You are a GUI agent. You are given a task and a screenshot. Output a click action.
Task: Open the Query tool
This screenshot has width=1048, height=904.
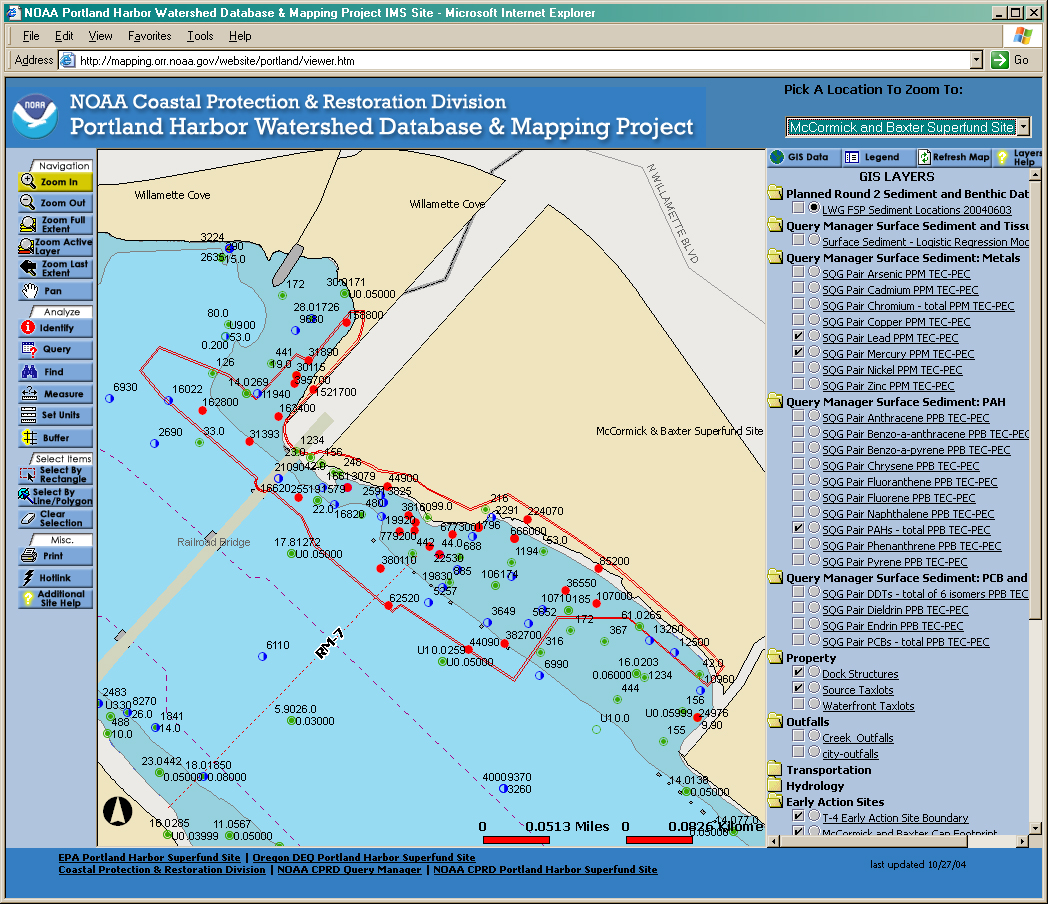[x=55, y=349]
